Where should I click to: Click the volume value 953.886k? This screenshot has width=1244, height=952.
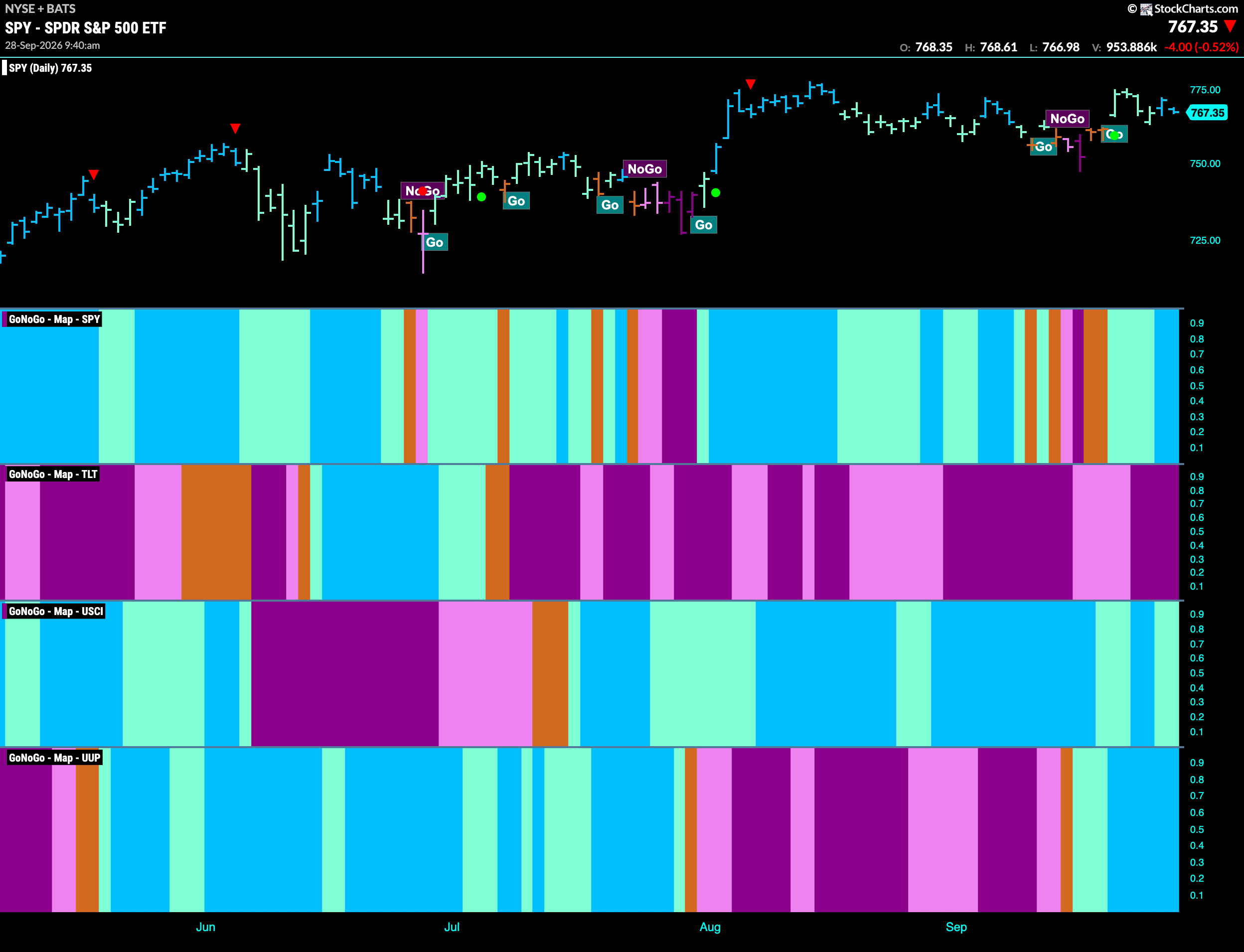point(1131,47)
